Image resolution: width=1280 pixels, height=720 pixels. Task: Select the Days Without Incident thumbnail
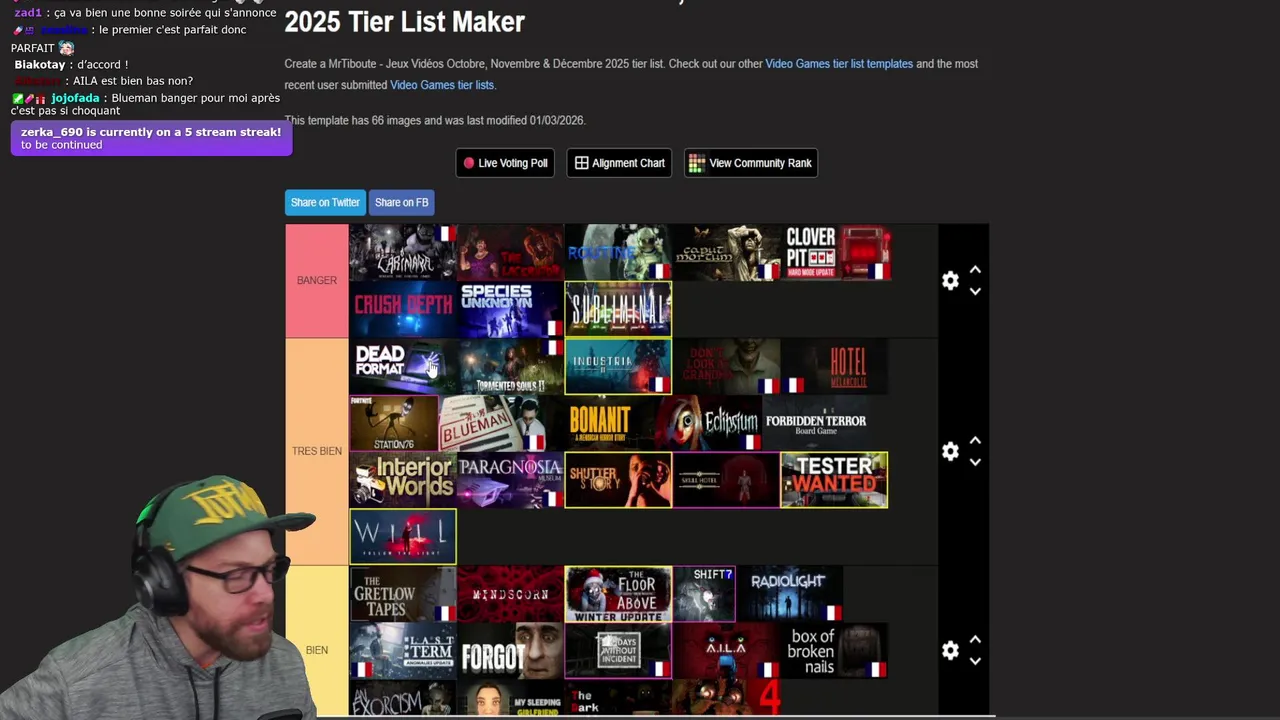pos(618,651)
